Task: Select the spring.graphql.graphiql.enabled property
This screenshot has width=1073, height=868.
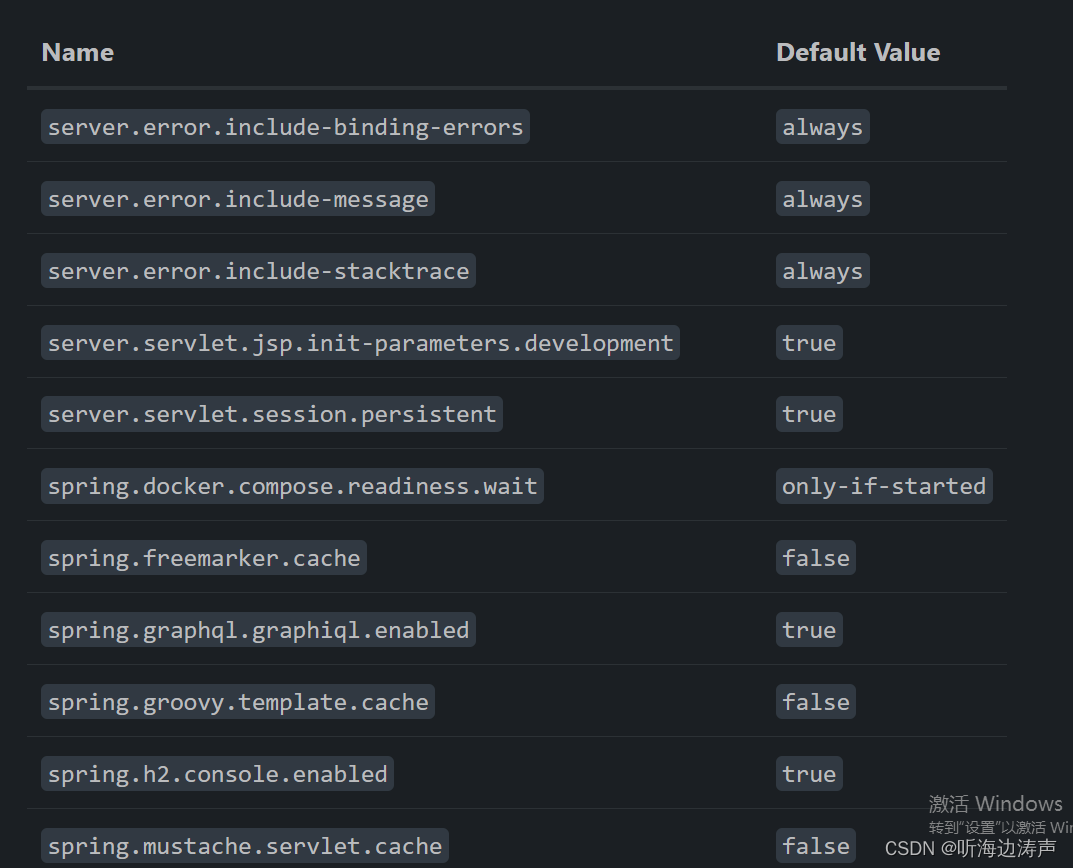Action: pos(258,629)
